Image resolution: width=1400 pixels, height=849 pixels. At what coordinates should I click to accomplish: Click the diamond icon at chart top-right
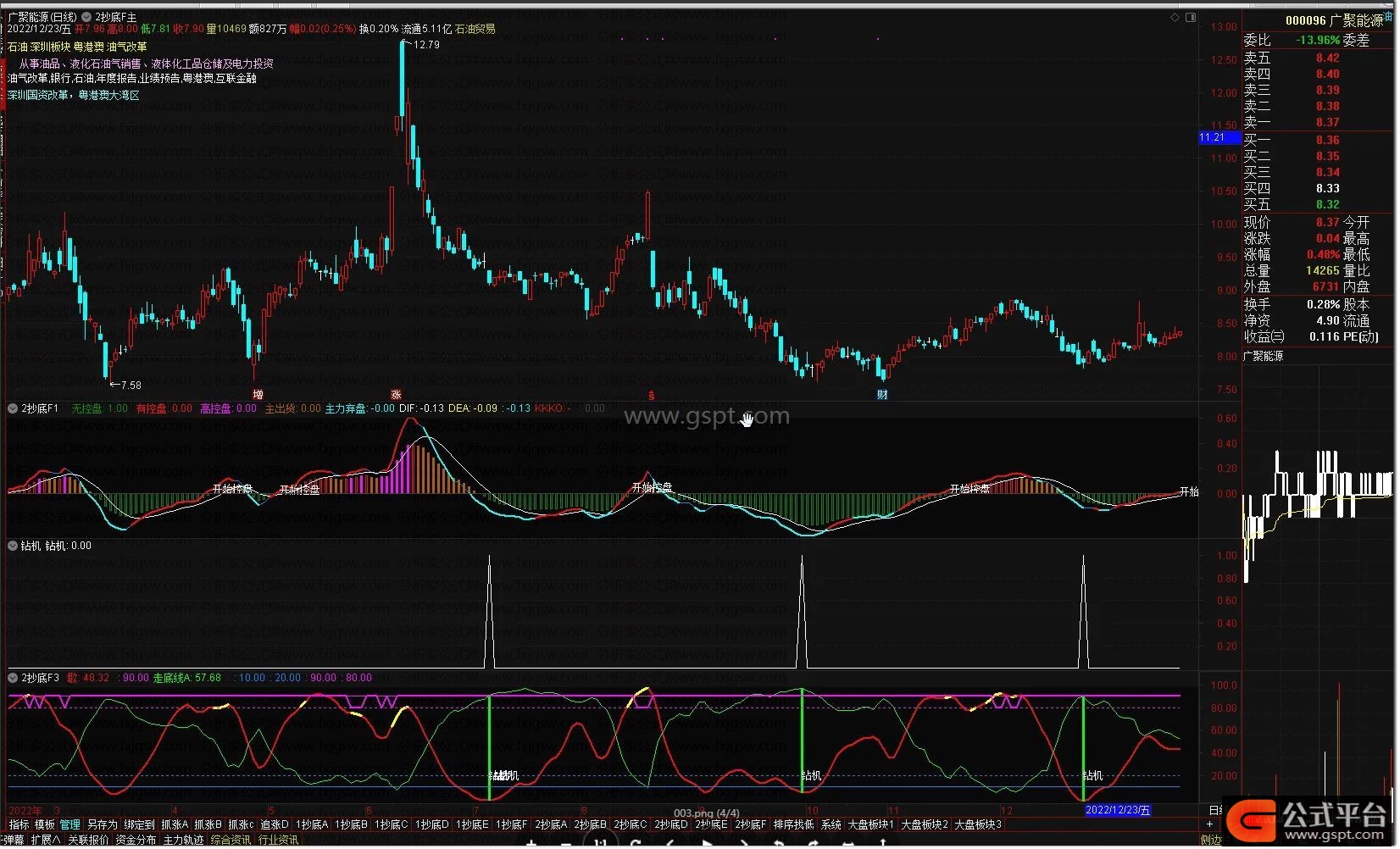[1175, 17]
